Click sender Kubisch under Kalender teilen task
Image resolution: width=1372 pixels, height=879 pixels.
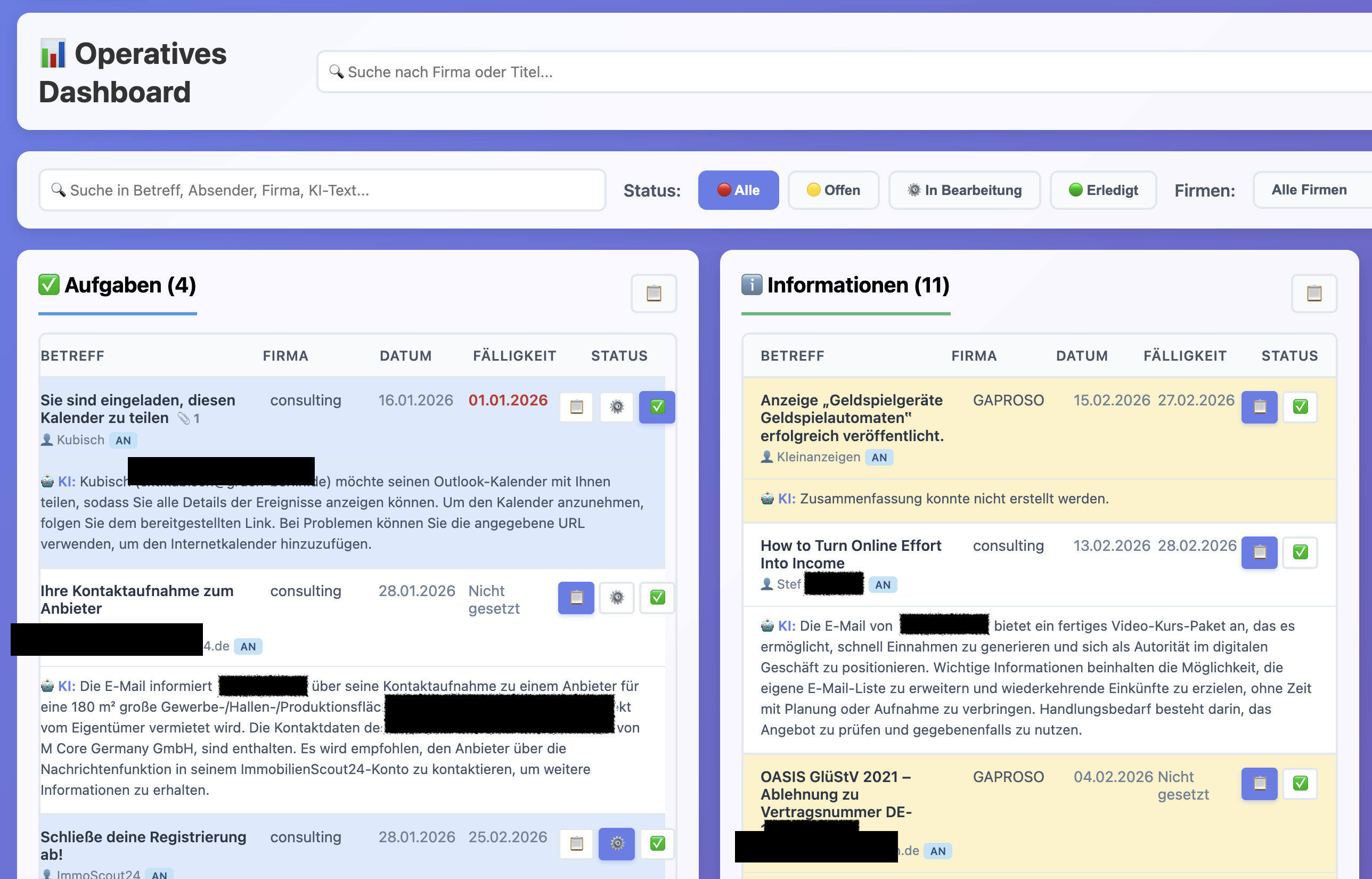(x=80, y=440)
